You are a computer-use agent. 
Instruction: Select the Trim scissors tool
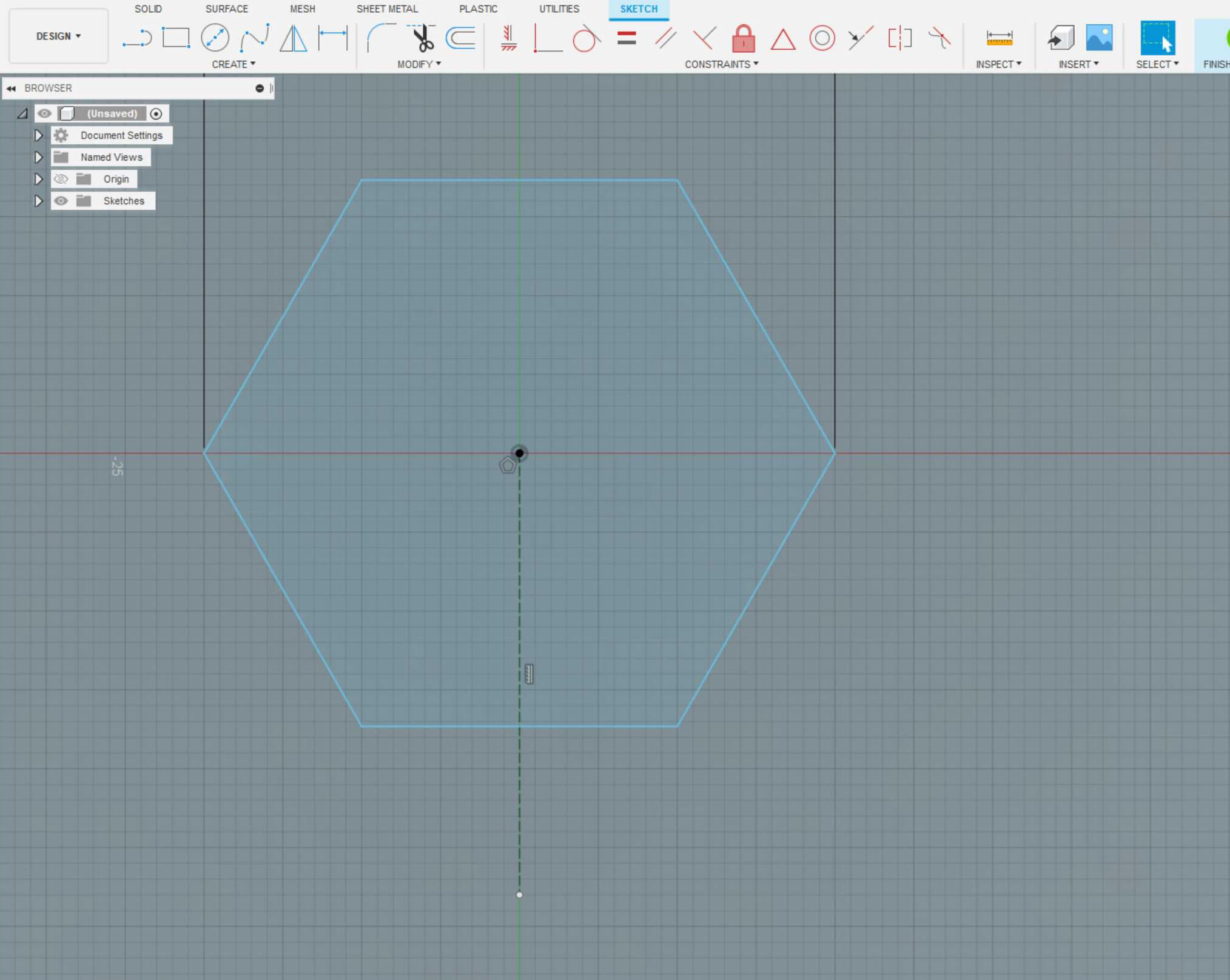click(422, 38)
